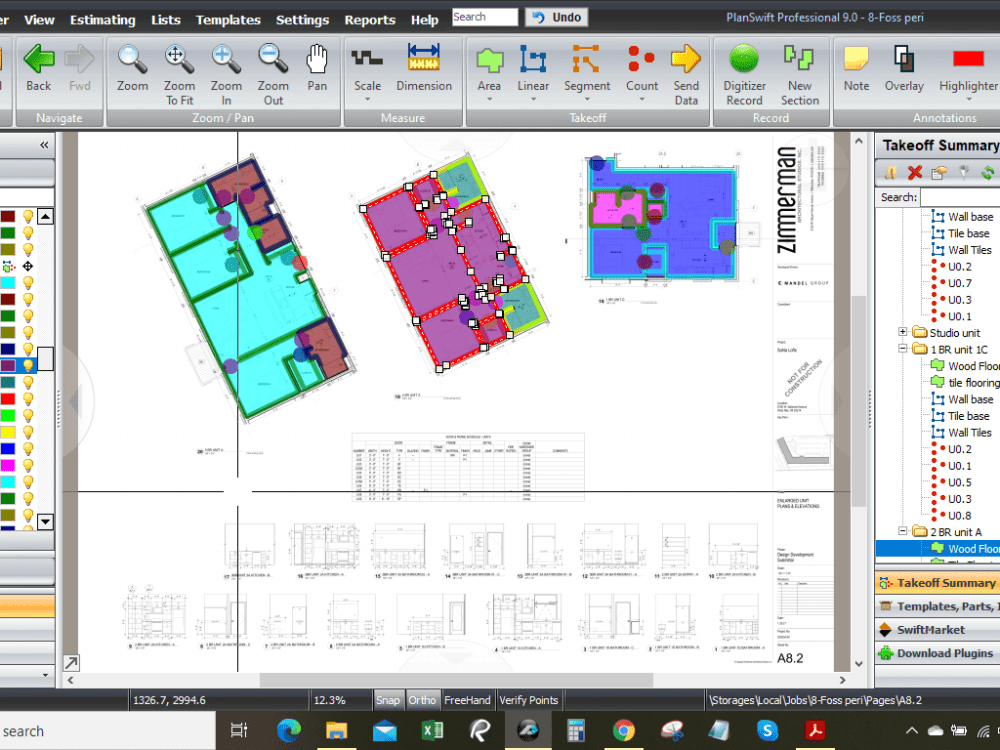Collapse left panel with double chevron
1000x750 pixels.
[44, 145]
